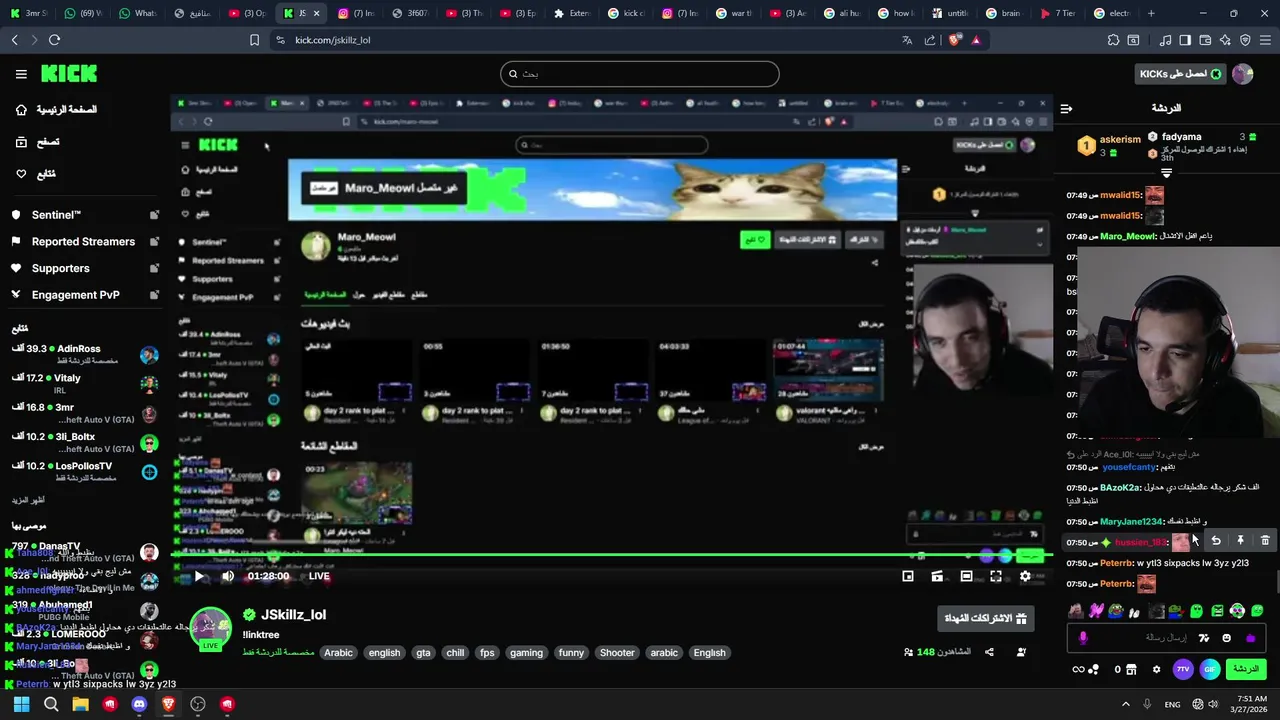The height and width of the screenshot is (720, 1280).
Task: Open Brave Leo AI sparkle icon
Action: click(1225, 40)
